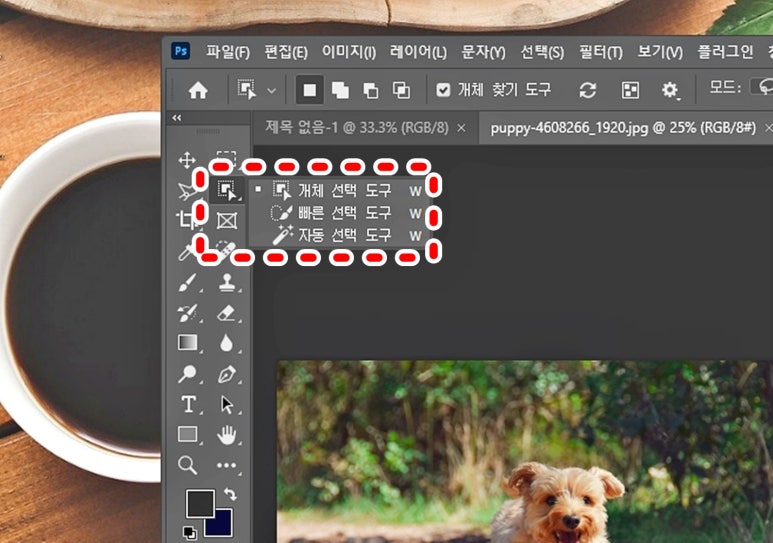
Task: Click object selection tool preset icon in options bar
Action: pos(247,90)
